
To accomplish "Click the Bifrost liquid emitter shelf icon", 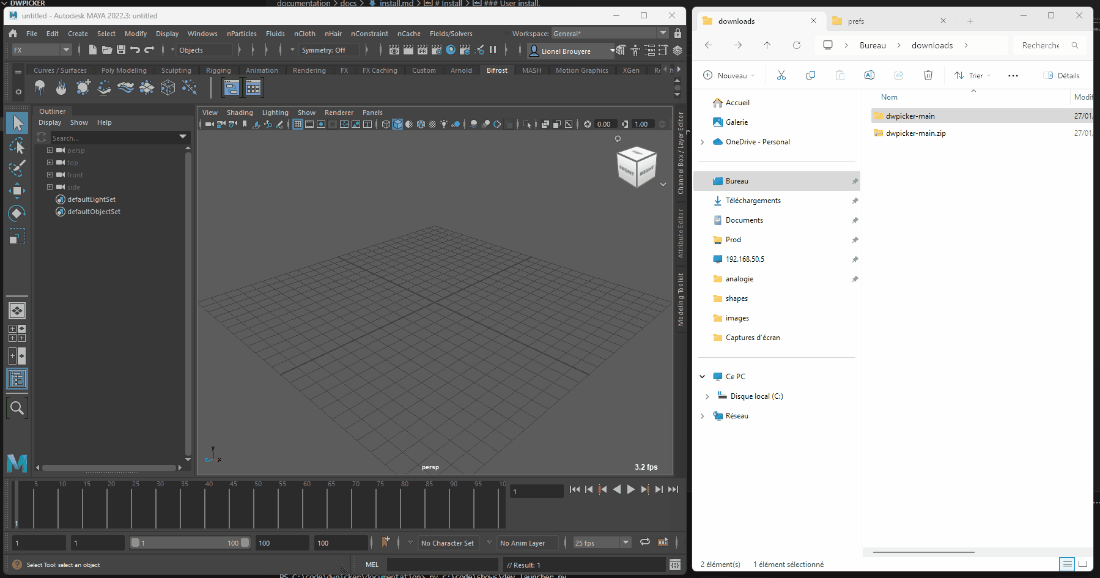I will point(40,87).
